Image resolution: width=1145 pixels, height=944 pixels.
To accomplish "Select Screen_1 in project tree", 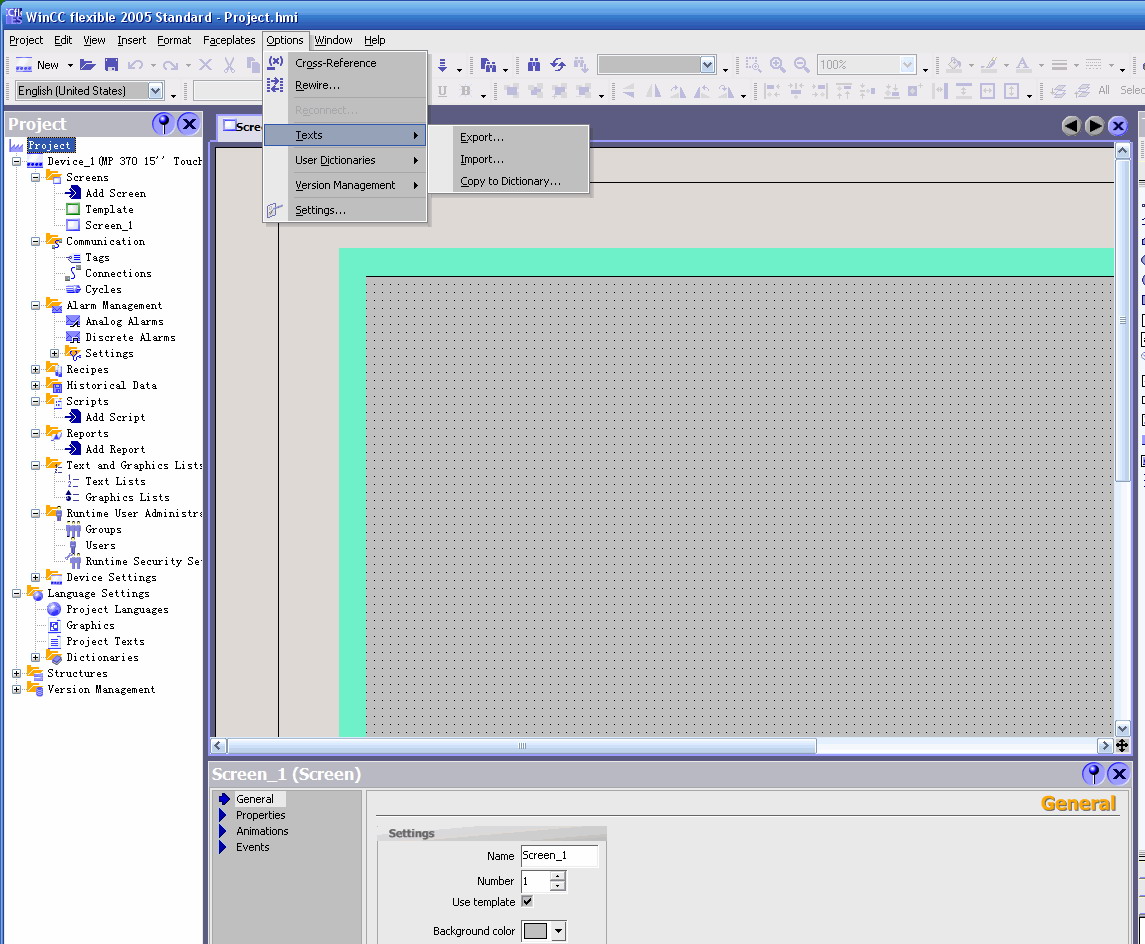I will [x=108, y=226].
